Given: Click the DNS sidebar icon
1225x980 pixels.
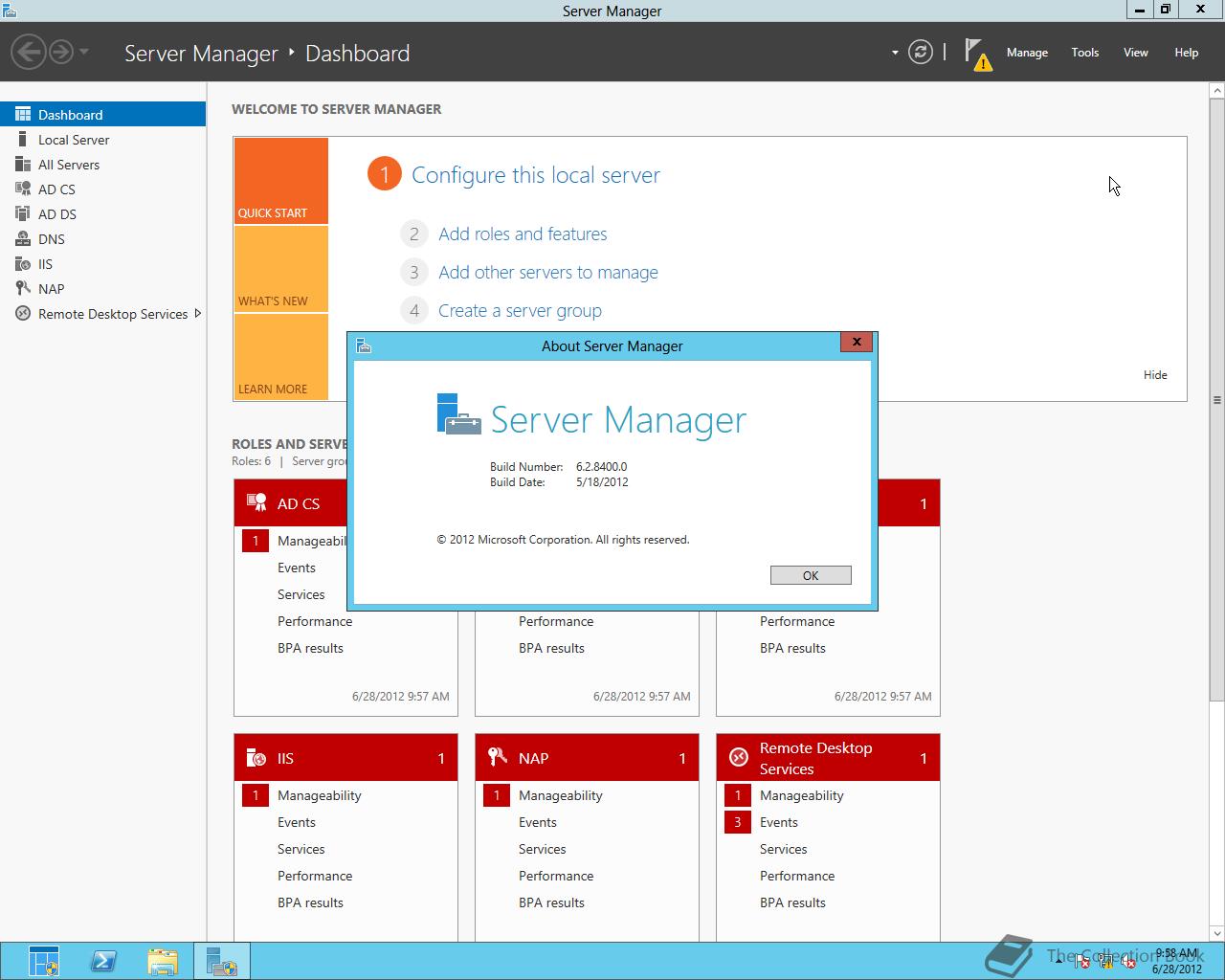Looking at the screenshot, I should point(23,238).
